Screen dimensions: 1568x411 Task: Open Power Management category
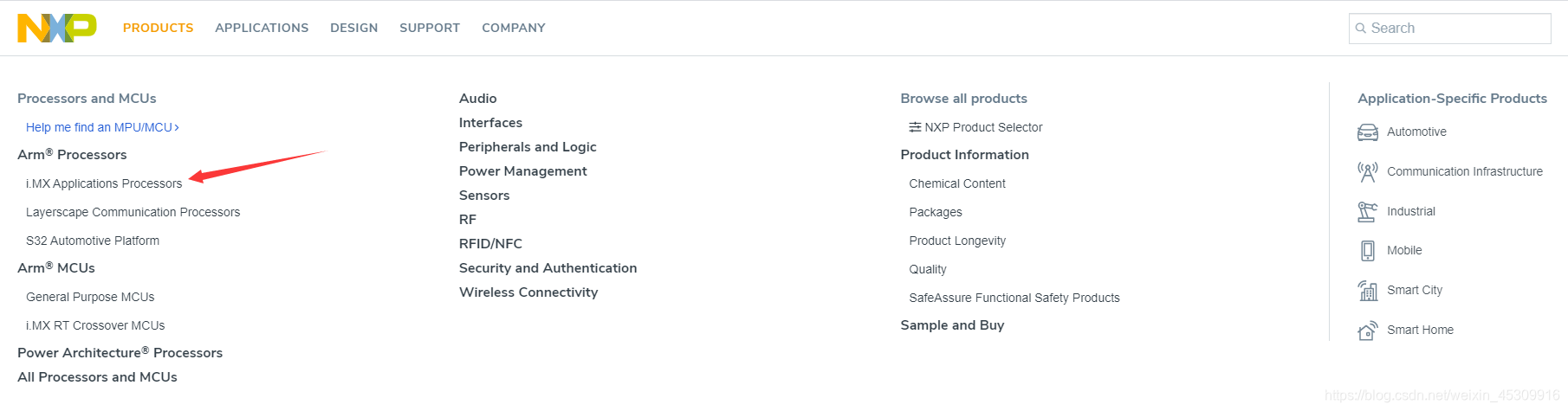pos(523,171)
